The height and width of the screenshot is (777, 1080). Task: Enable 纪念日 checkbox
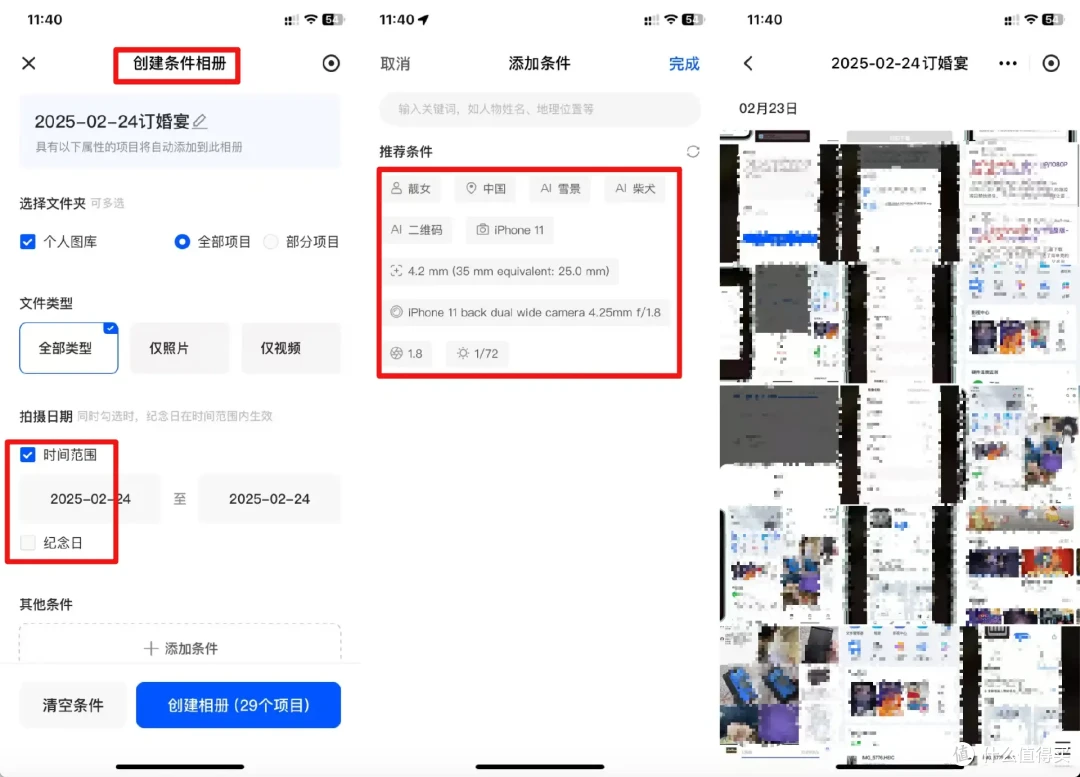point(28,543)
